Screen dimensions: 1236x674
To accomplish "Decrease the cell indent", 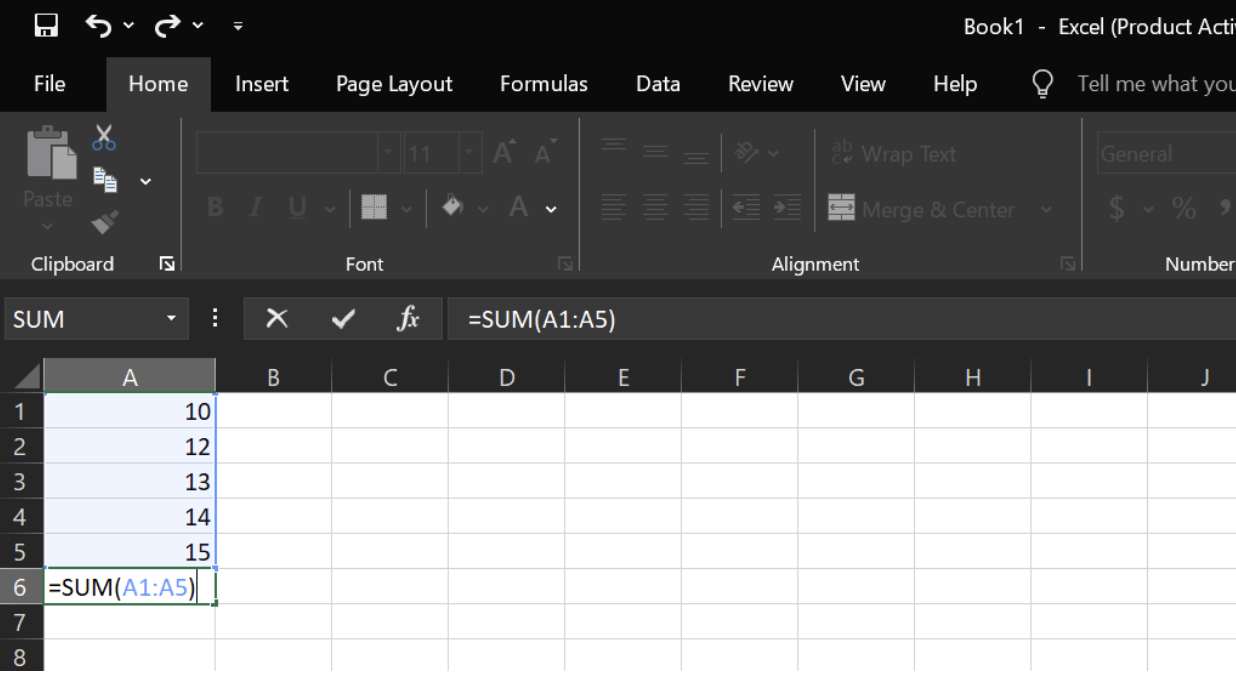I will (746, 208).
